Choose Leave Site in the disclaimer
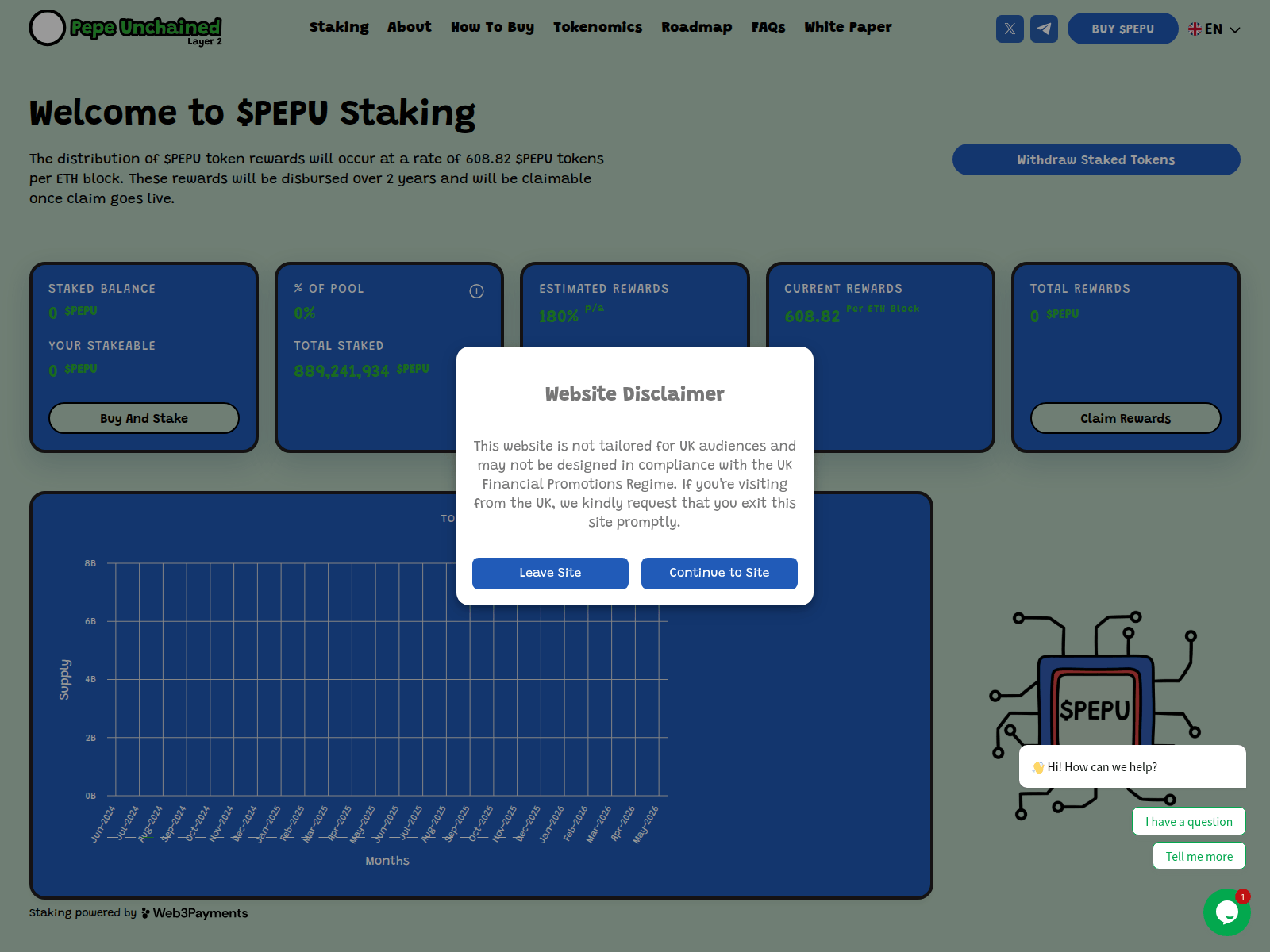1270x952 pixels. pos(550,573)
